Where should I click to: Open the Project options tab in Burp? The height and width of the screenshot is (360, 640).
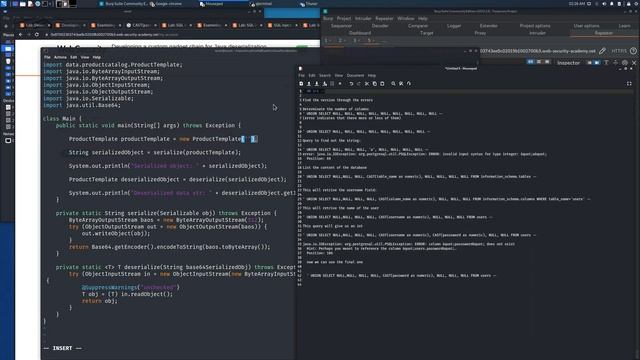(535, 26)
